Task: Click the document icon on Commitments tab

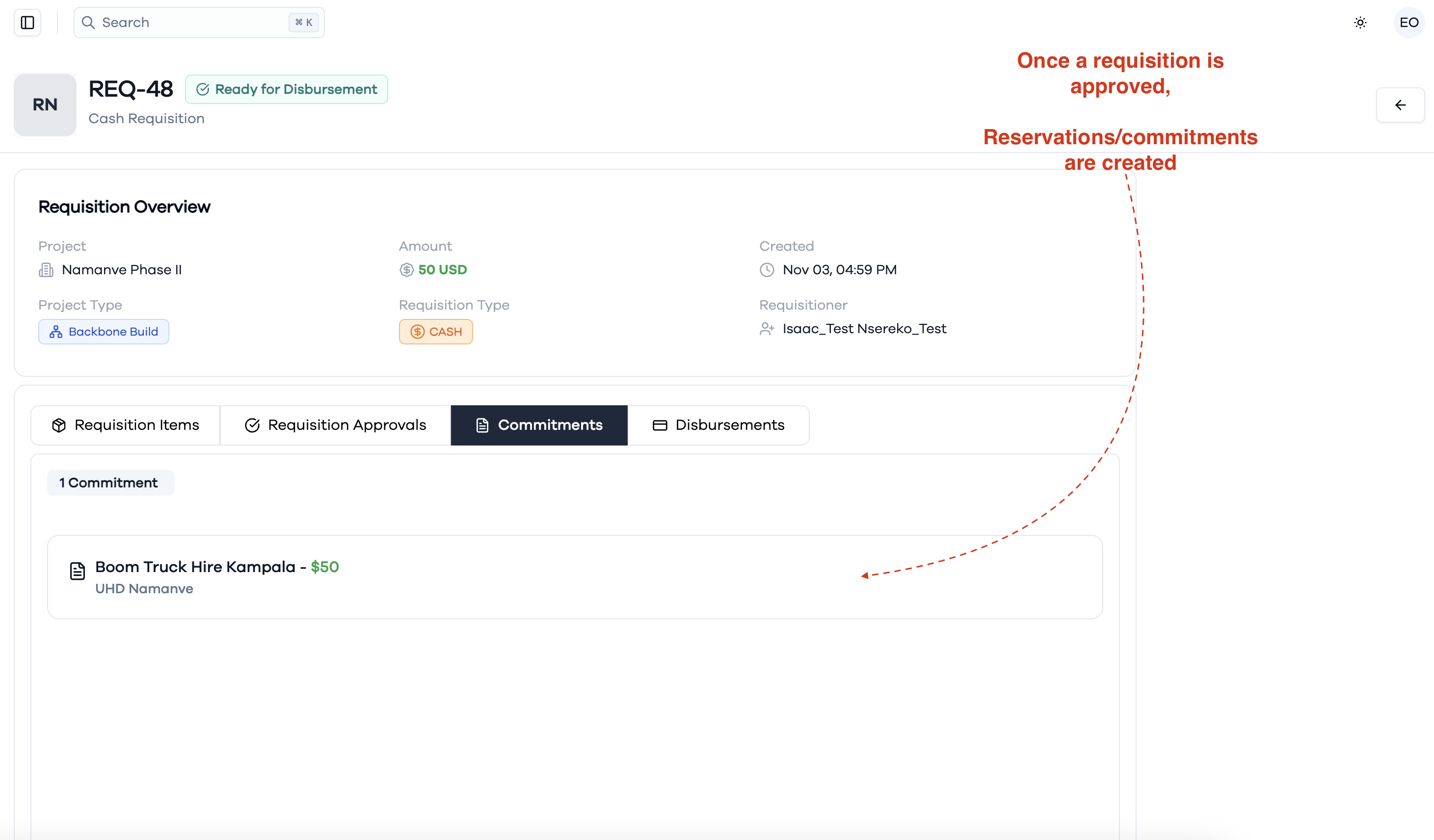Action: click(482, 425)
